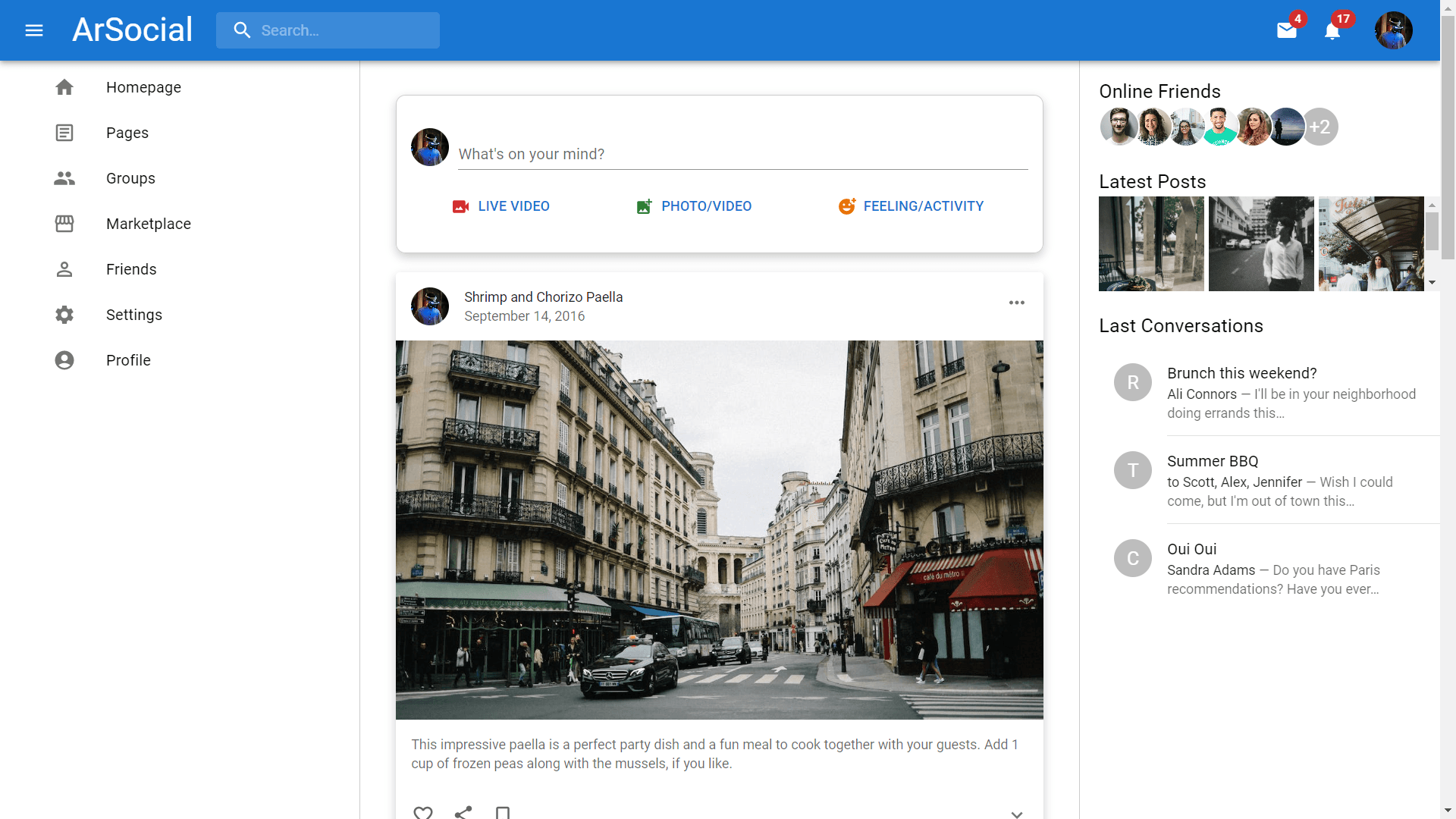Toggle the save/bookmark icon on post
This screenshot has height=819, width=1456.
pos(503,811)
